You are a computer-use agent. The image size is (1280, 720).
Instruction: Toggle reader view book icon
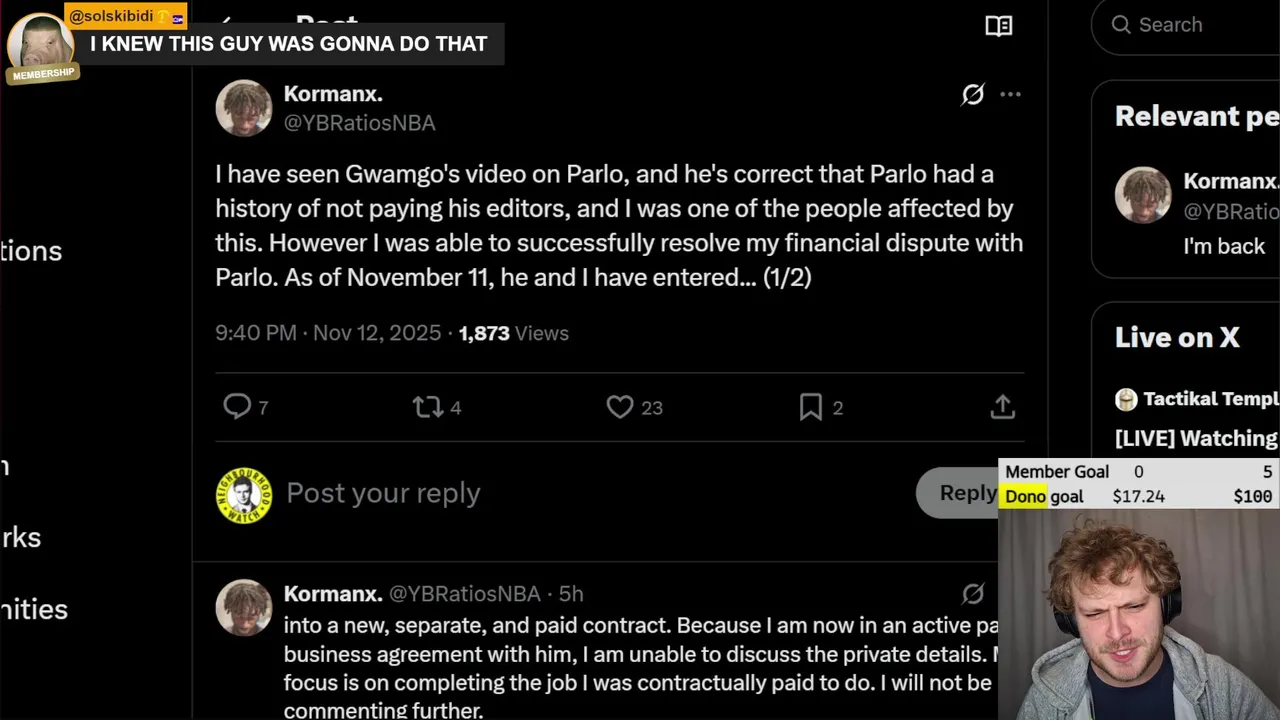pyautogui.click(x=998, y=26)
